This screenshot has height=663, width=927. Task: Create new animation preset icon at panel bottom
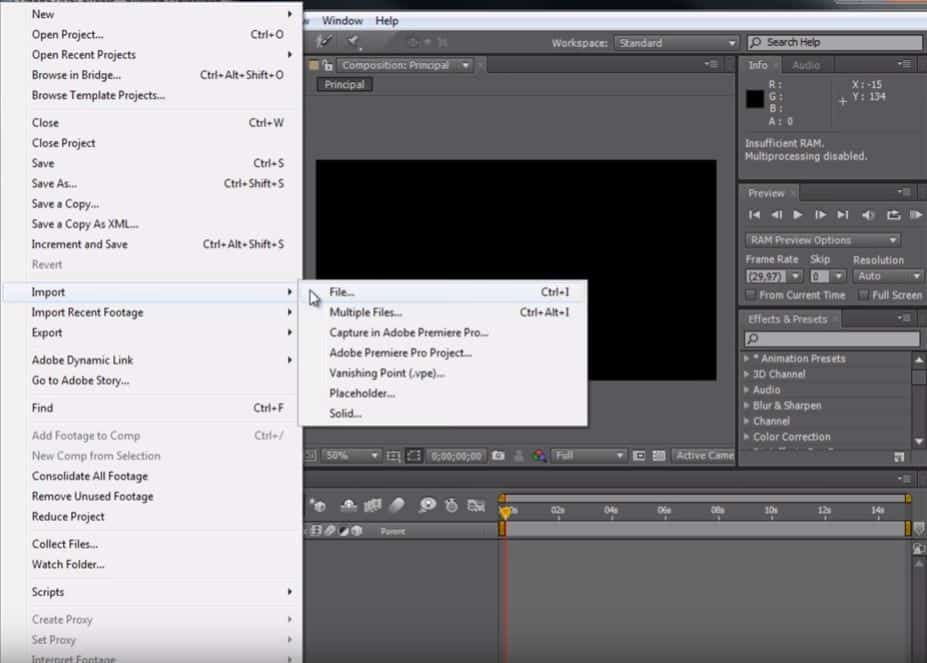[899, 457]
